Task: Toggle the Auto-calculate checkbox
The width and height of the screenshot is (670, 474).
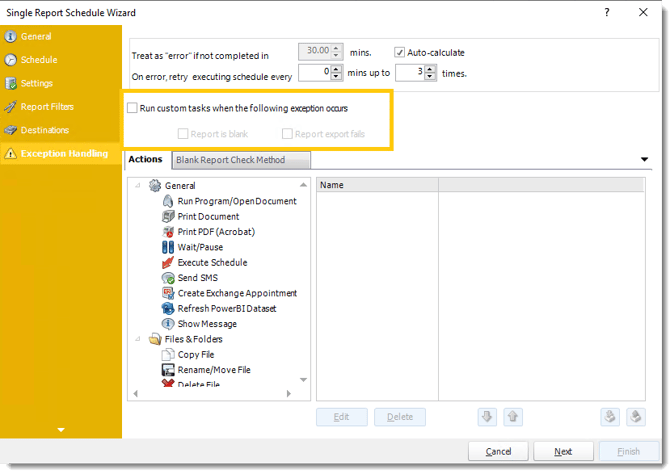Action: click(399, 53)
